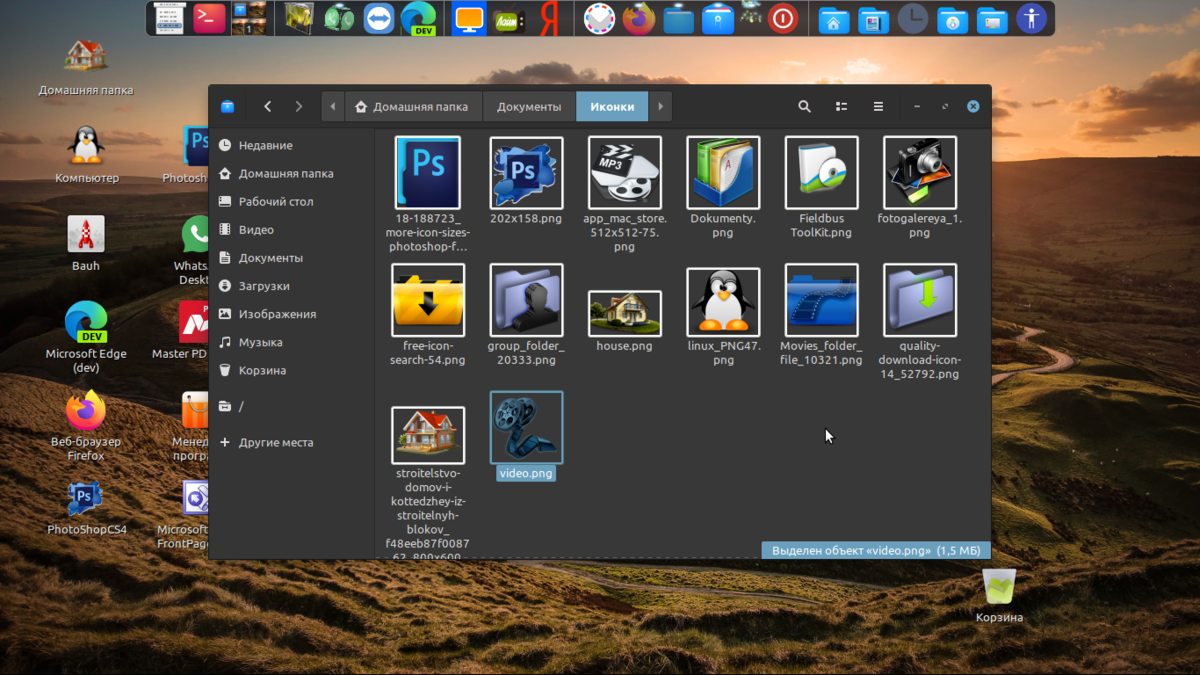
Task: Open the hamburger menu in file manager
Action: pos(878,106)
